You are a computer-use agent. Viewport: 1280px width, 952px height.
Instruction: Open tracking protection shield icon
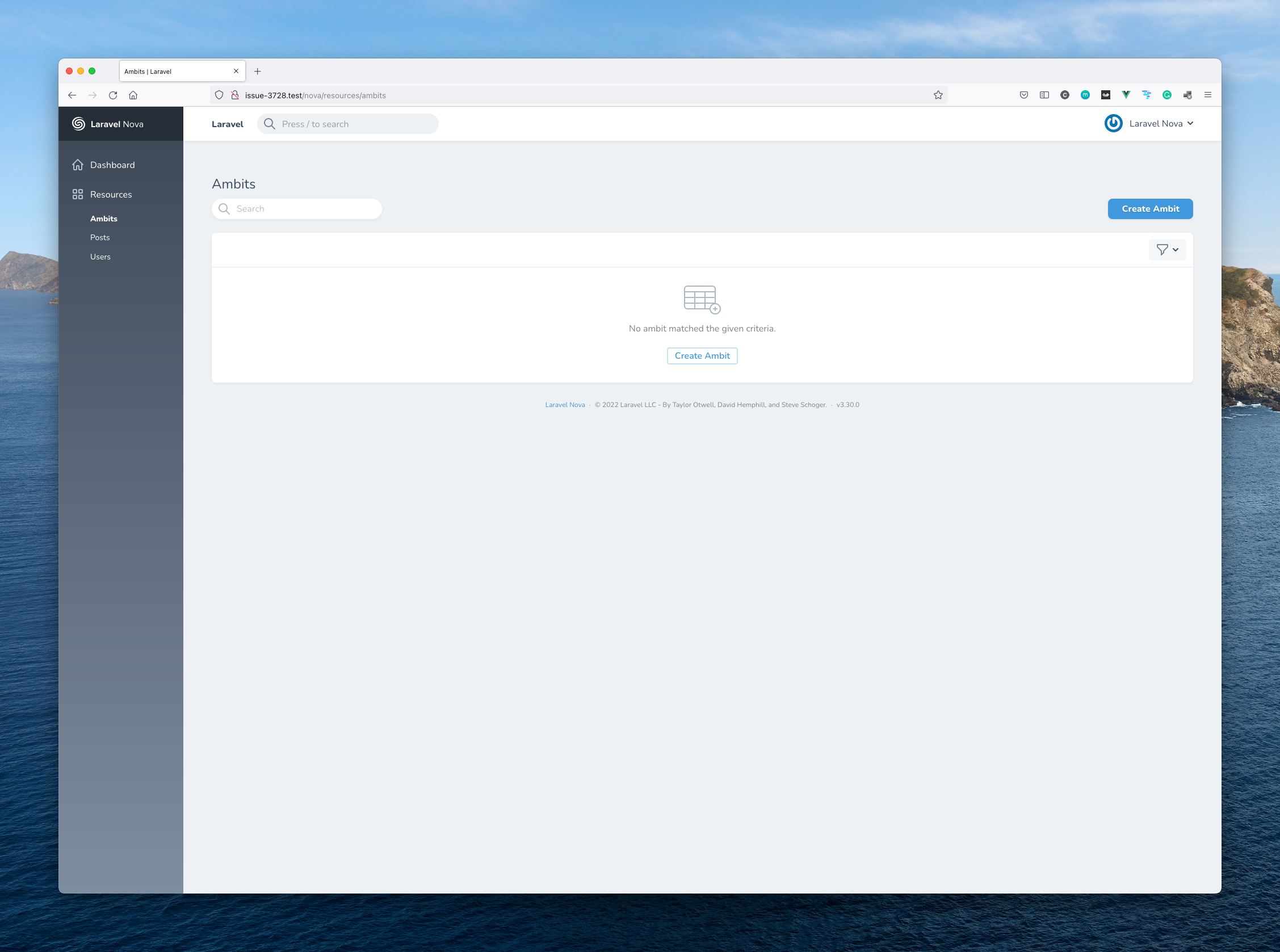(x=219, y=95)
